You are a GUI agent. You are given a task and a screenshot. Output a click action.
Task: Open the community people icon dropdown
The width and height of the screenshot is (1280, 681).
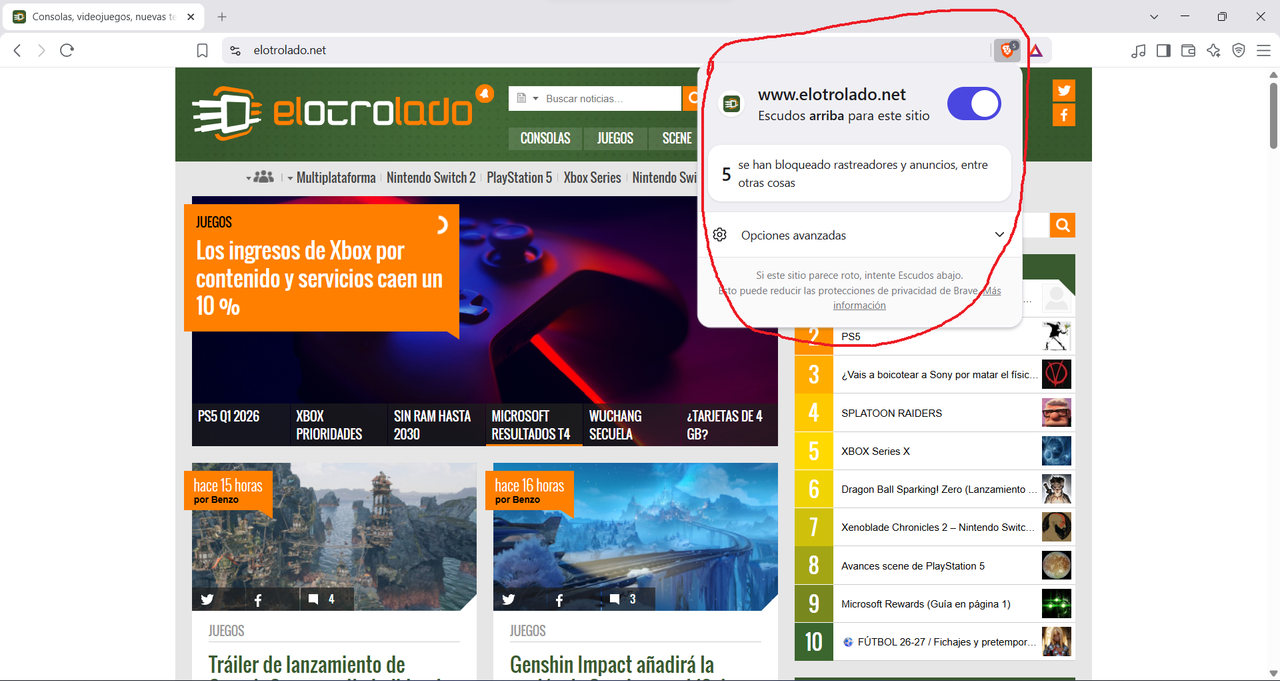(x=259, y=177)
